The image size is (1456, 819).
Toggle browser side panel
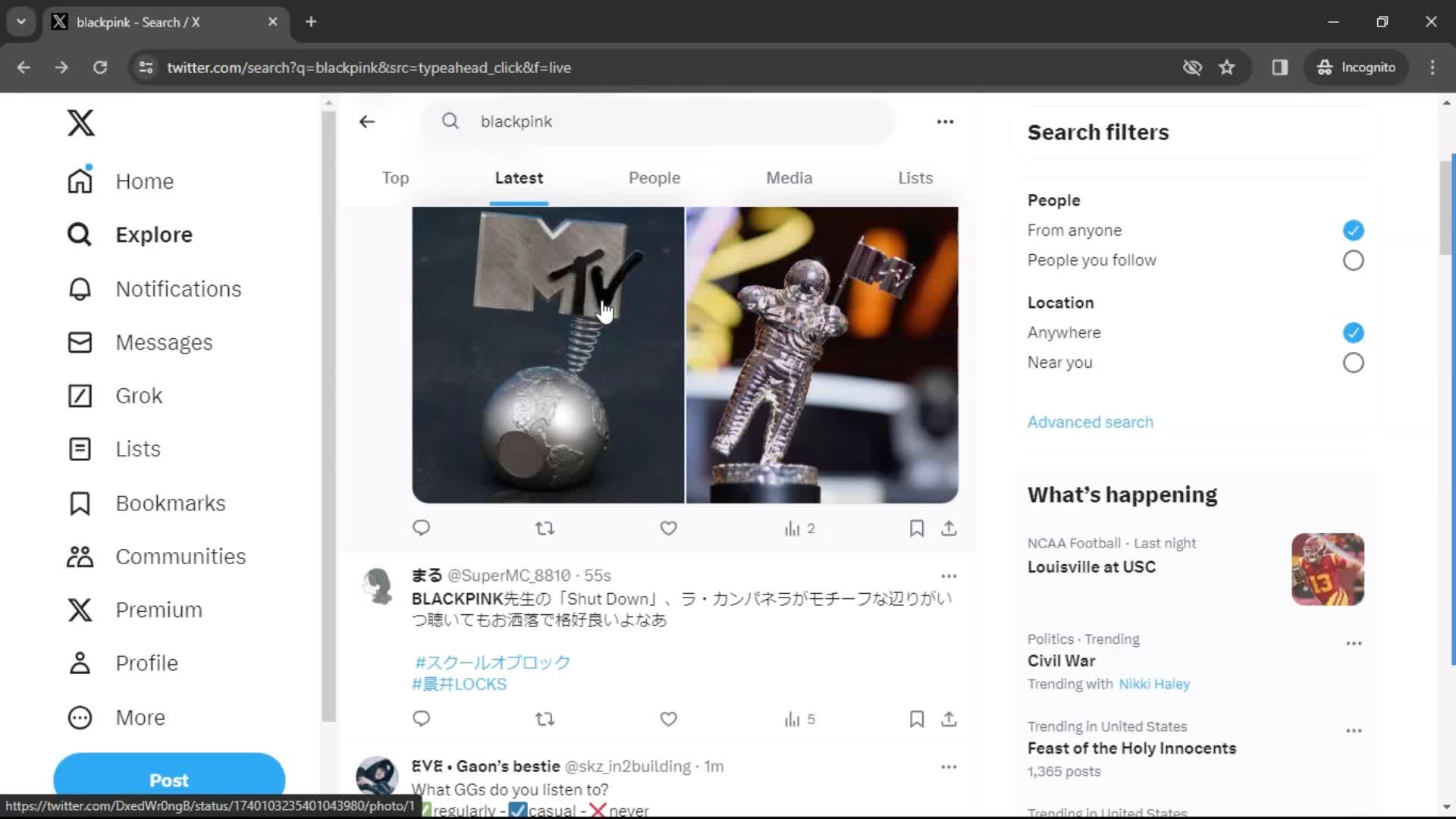click(x=1280, y=67)
